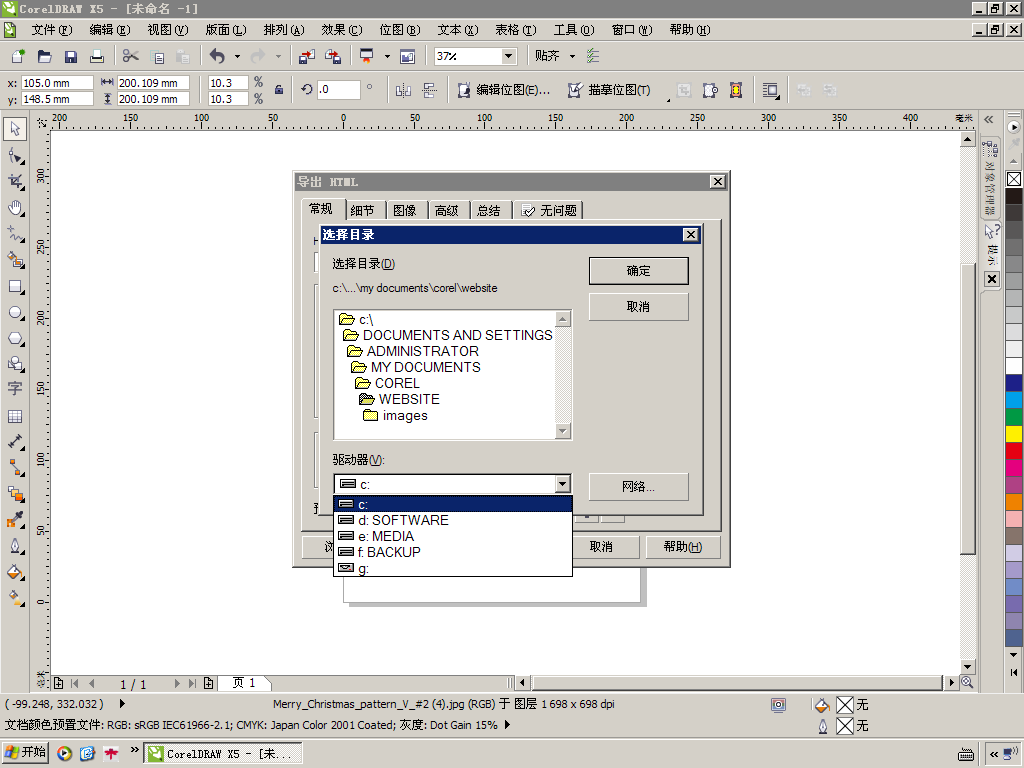Switch to the Images (图像) tab
The height and width of the screenshot is (768, 1024).
pyautogui.click(x=405, y=210)
